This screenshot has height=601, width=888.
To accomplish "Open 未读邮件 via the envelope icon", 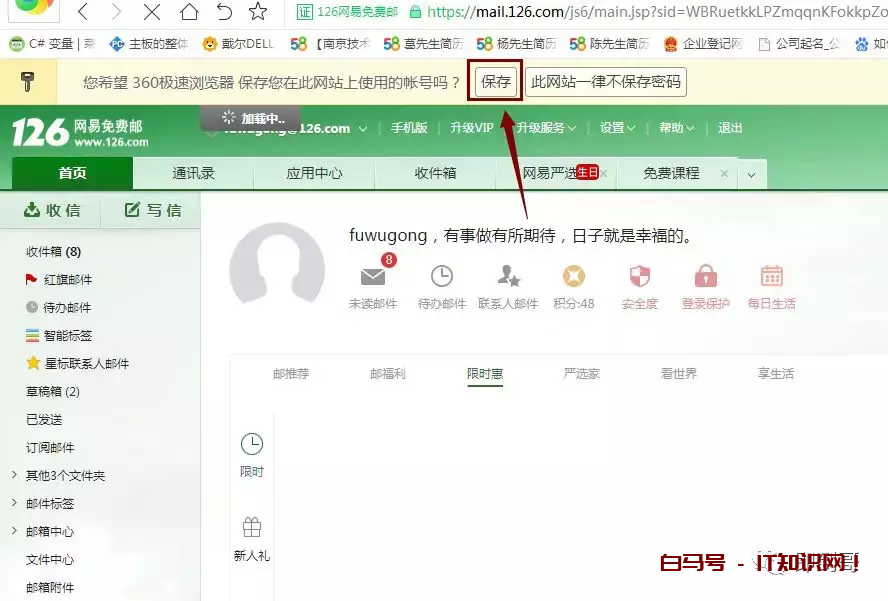I will pyautogui.click(x=373, y=277).
